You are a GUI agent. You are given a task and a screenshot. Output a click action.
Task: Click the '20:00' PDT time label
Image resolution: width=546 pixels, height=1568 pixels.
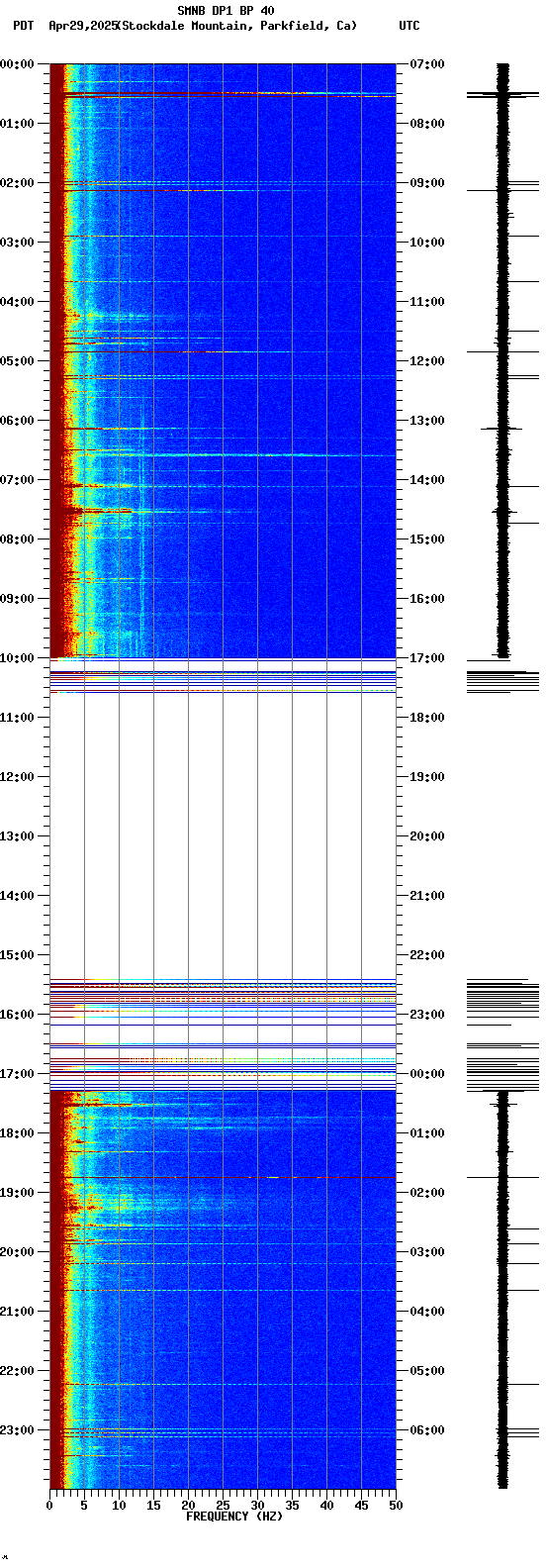point(17,1252)
